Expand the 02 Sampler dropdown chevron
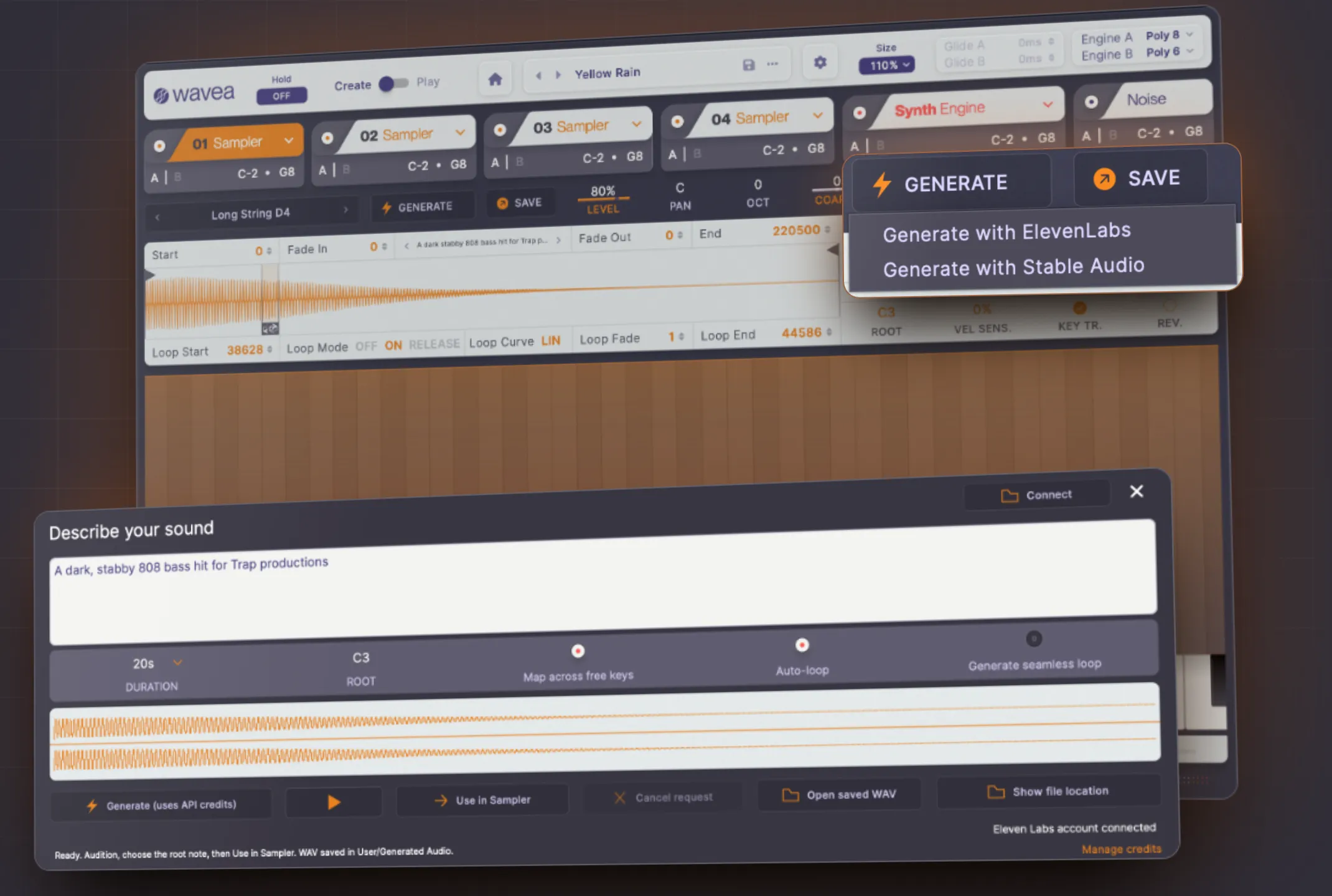The height and width of the screenshot is (896, 1332). pyautogui.click(x=460, y=133)
